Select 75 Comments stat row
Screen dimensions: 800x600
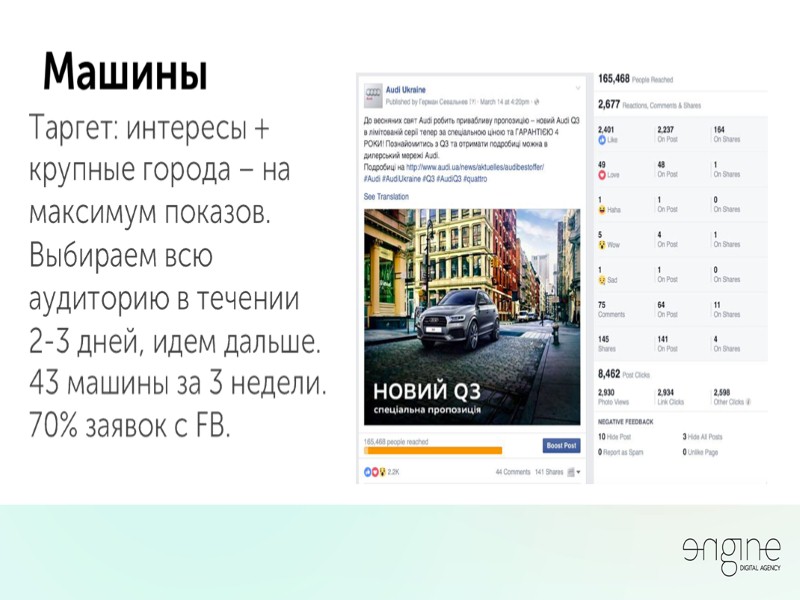tap(681, 309)
